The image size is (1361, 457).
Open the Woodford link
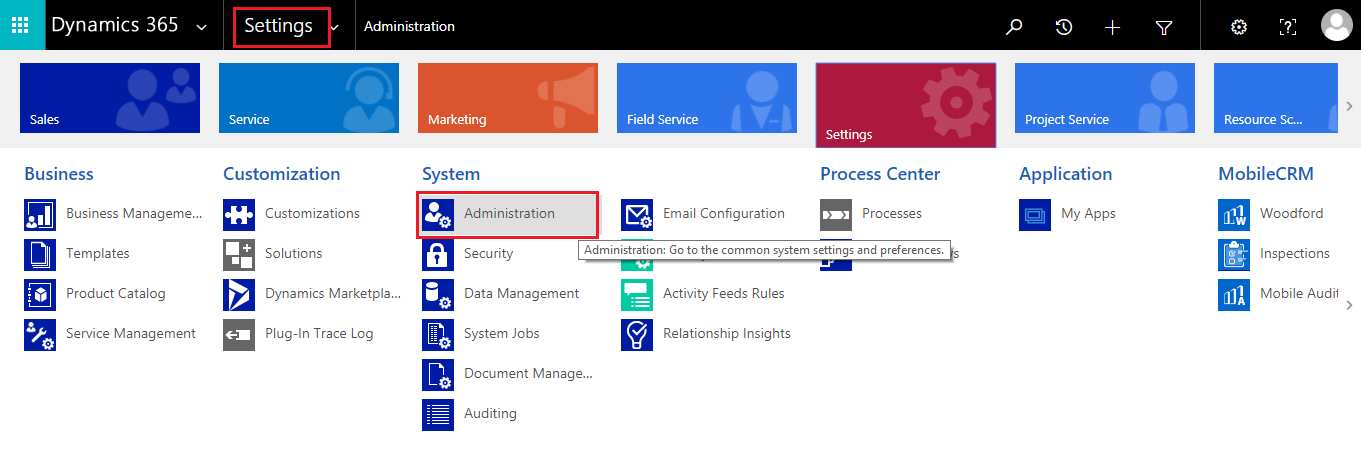(x=1291, y=214)
